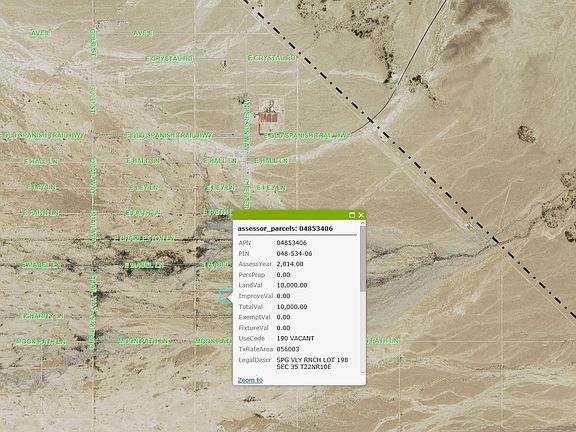
Task: Click the UseCode value 190 VACANT
Action: pos(295,338)
